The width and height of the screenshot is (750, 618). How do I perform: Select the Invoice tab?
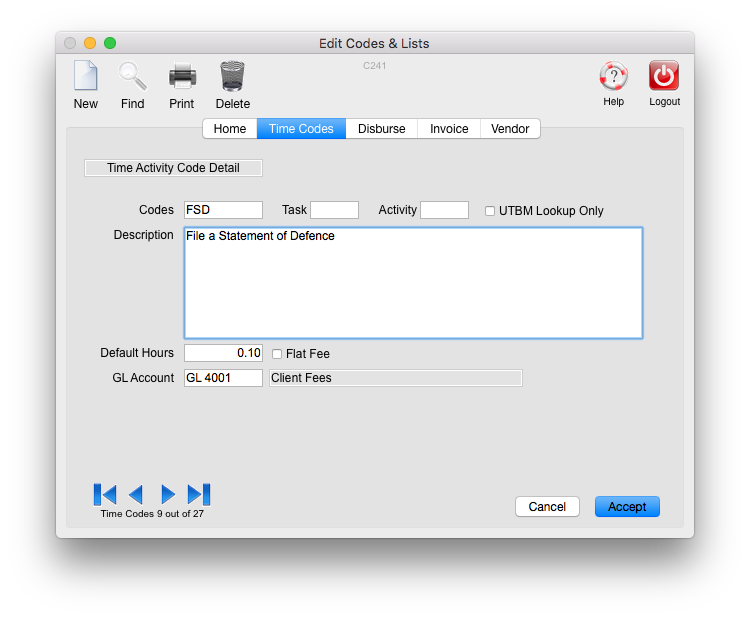(449, 129)
